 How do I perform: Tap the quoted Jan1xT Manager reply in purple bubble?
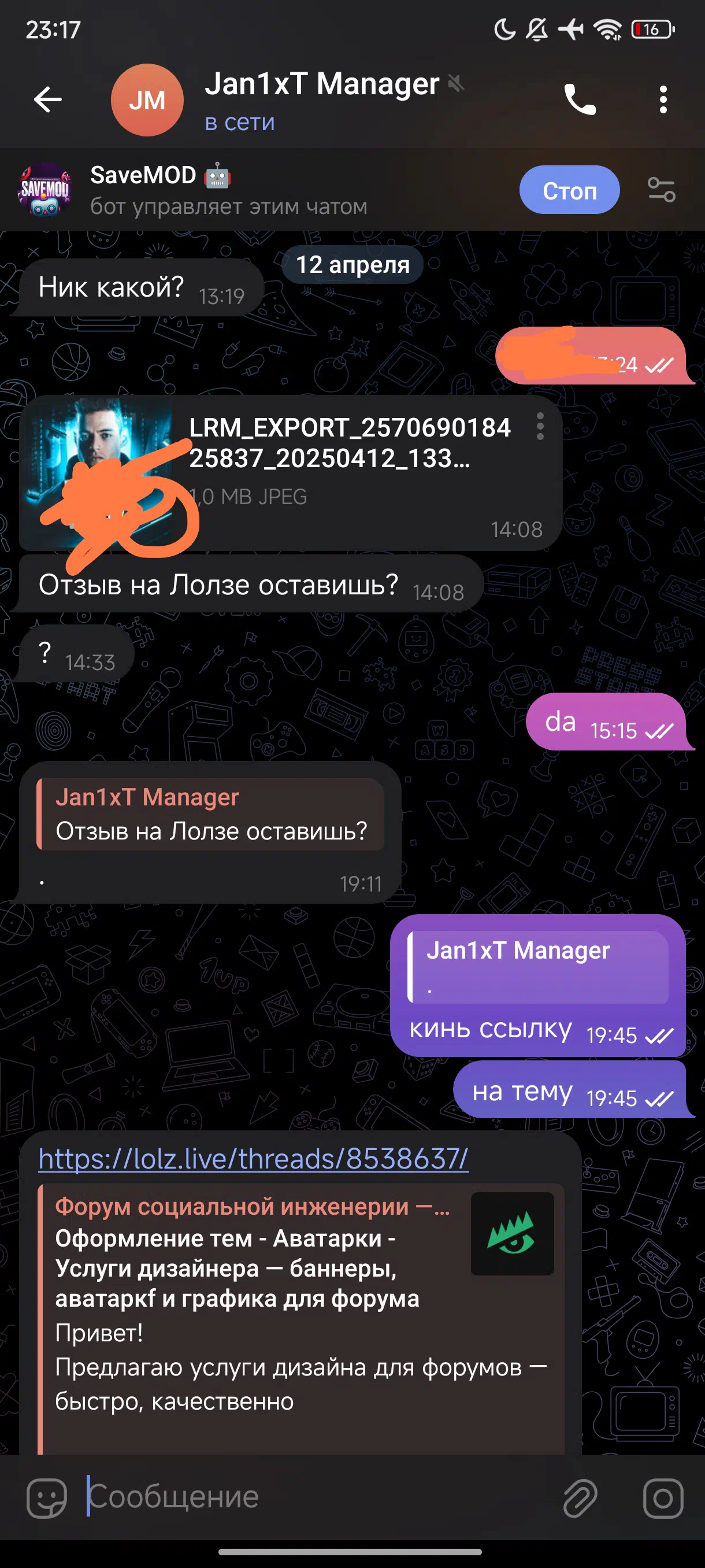[x=538, y=967]
